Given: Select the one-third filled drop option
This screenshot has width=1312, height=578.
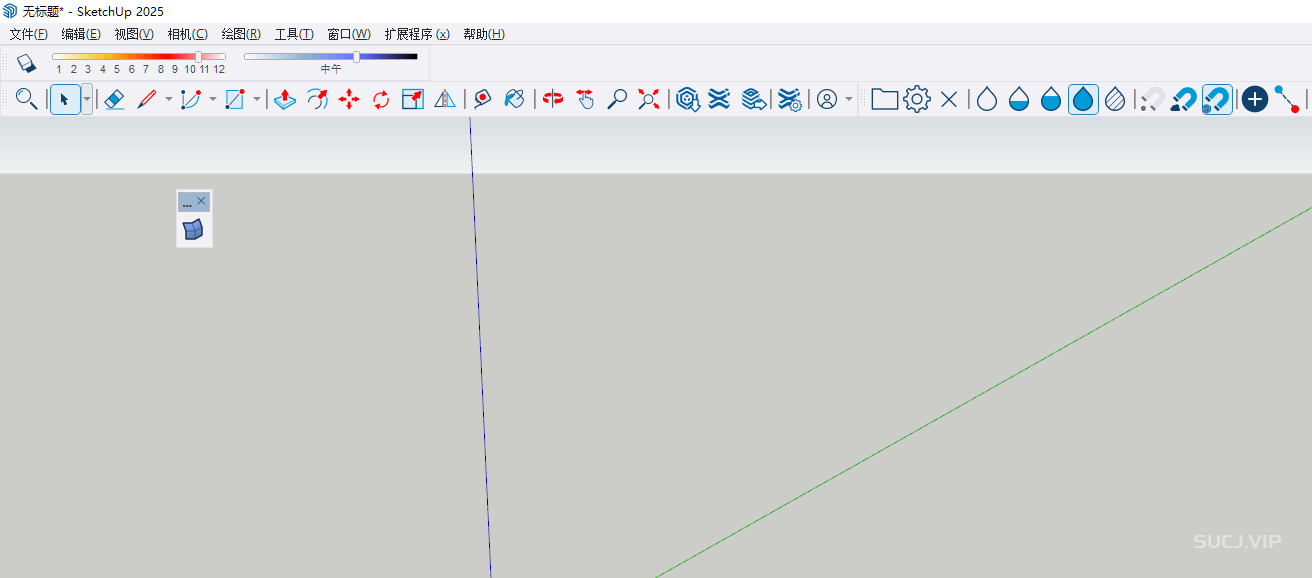Looking at the screenshot, I should coord(1019,99).
